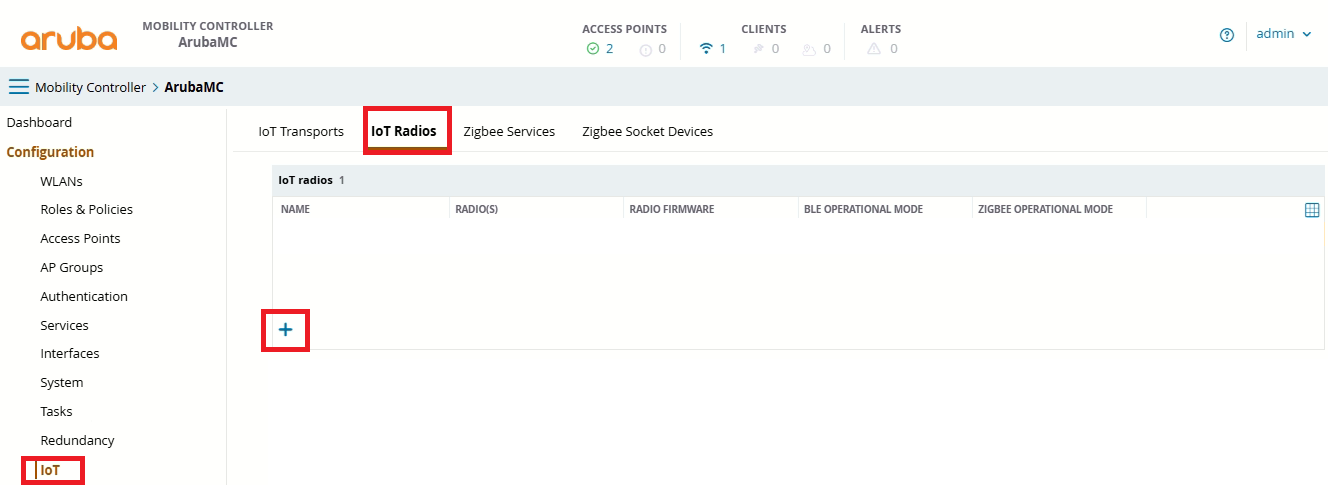Viewport: 1328px width, 485px height.
Task: Collapse the Configuration section
Action: [50, 152]
